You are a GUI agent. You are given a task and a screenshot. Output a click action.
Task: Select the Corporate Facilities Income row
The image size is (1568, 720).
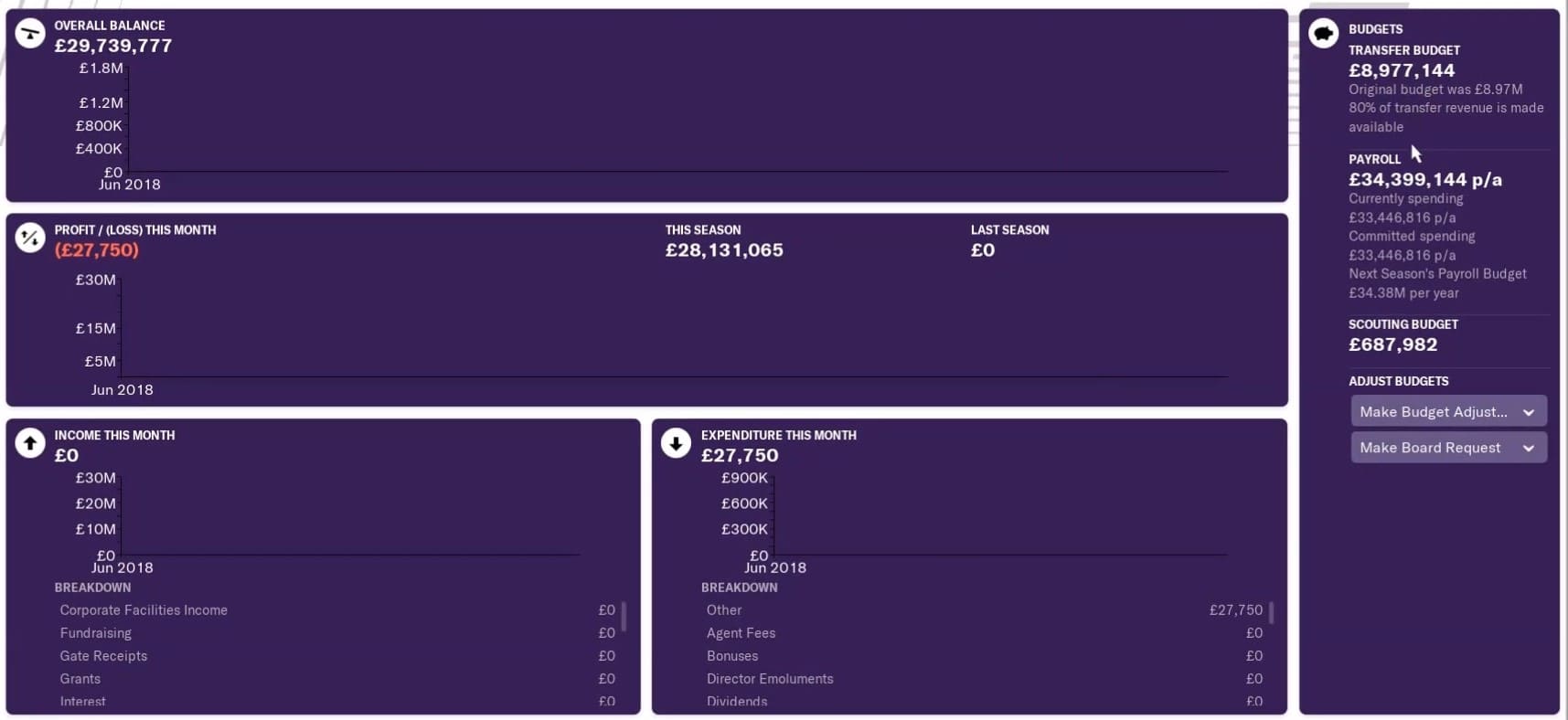337,609
